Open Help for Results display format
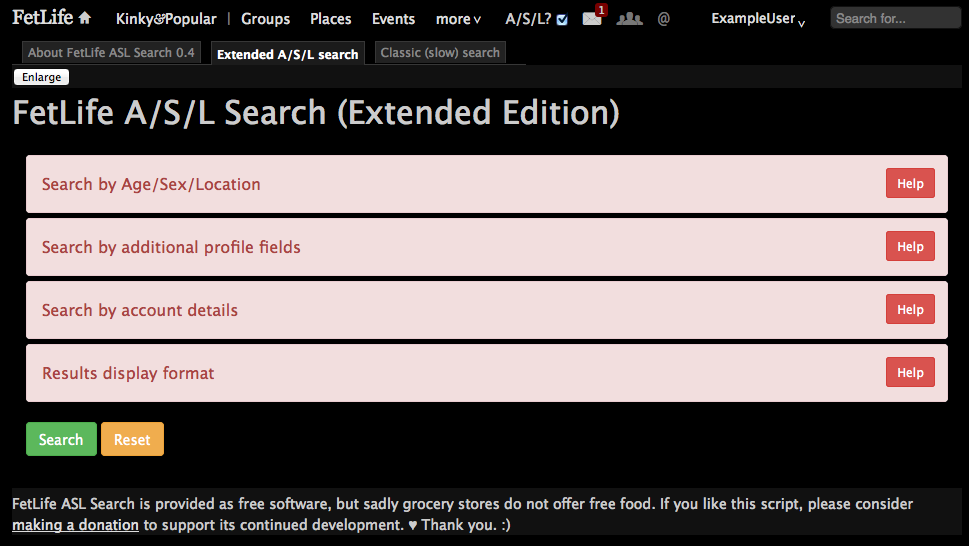The width and height of the screenshot is (969, 546). [910, 372]
